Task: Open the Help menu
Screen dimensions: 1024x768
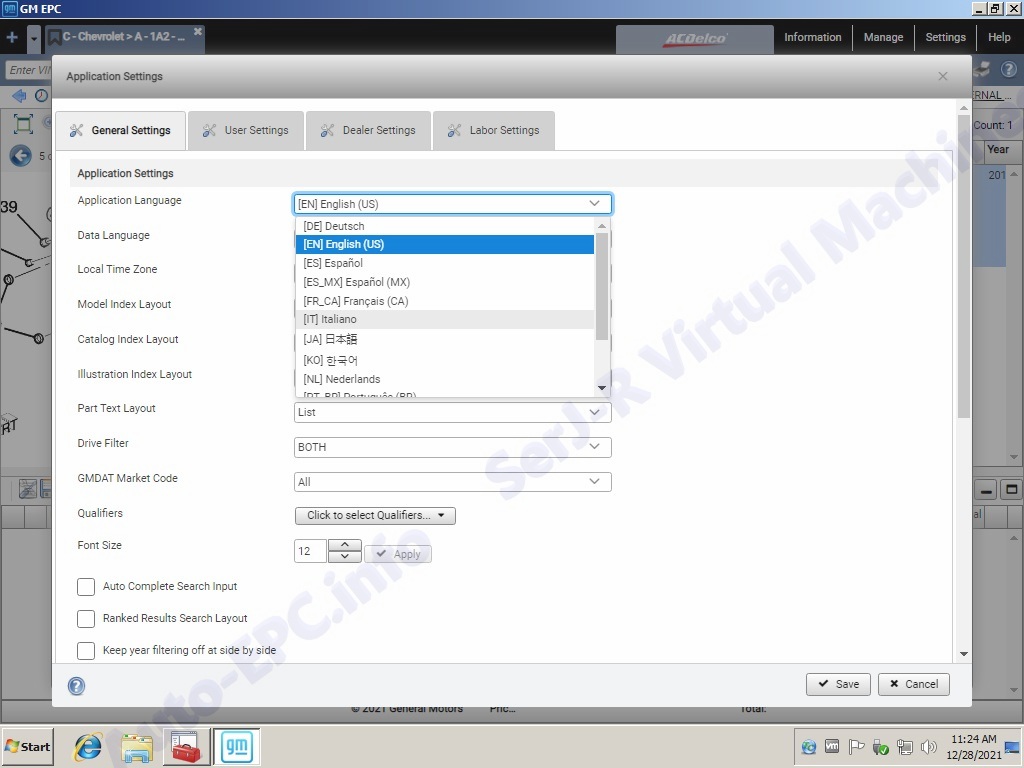Action: pyautogui.click(x=999, y=37)
